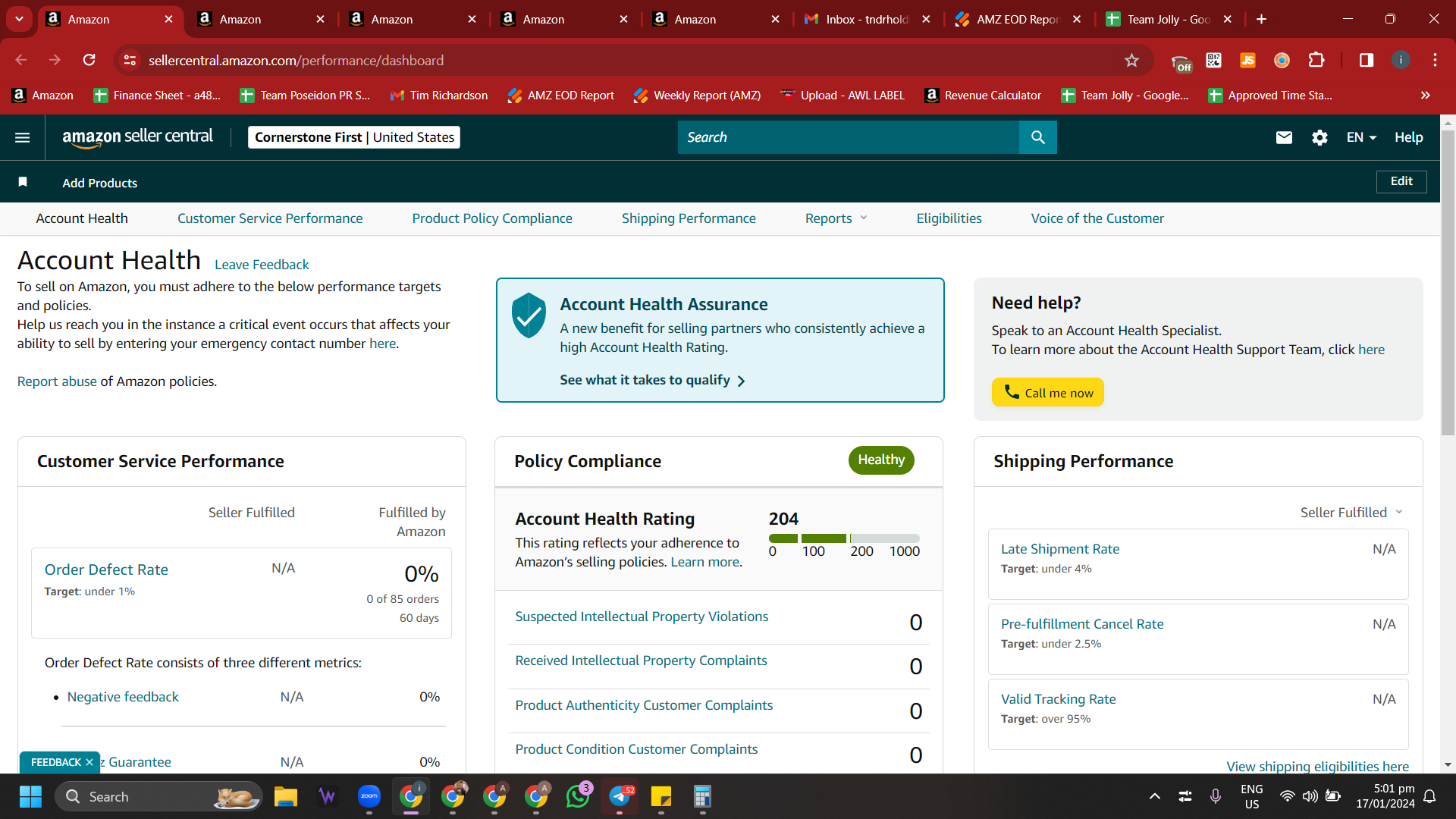The width and height of the screenshot is (1456, 819).
Task: Open File Explorer from the taskbar
Action: point(286,796)
